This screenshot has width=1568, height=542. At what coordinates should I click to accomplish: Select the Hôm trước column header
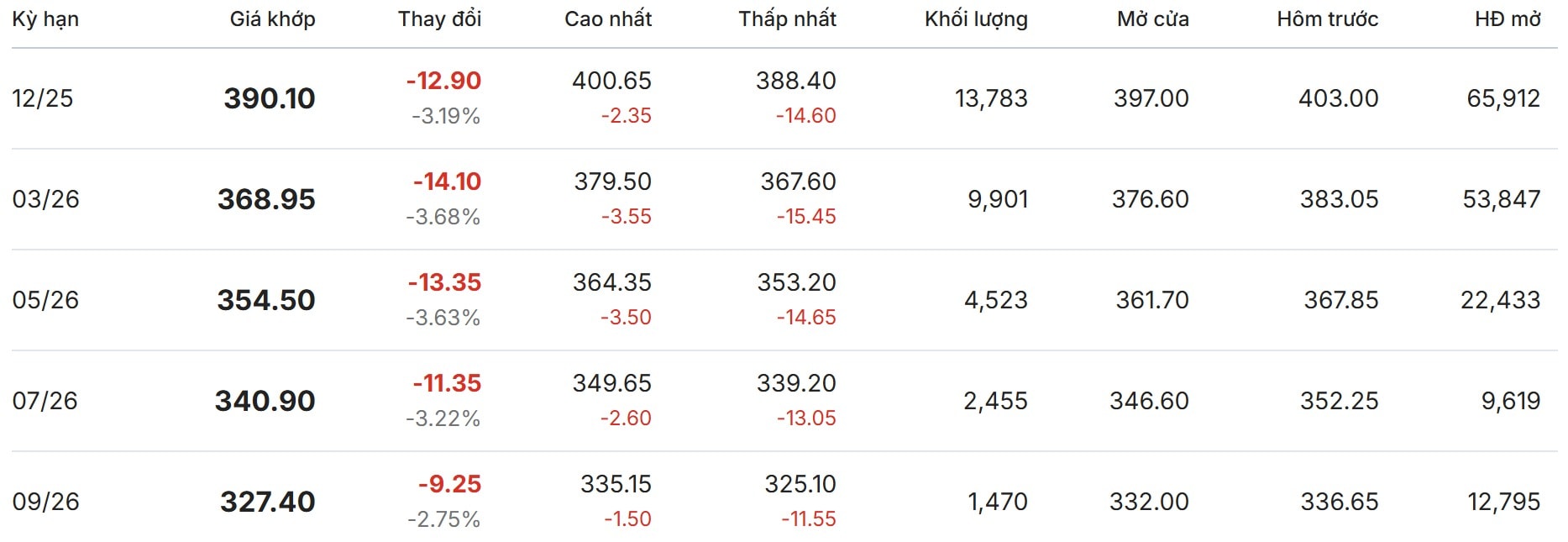[1327, 19]
